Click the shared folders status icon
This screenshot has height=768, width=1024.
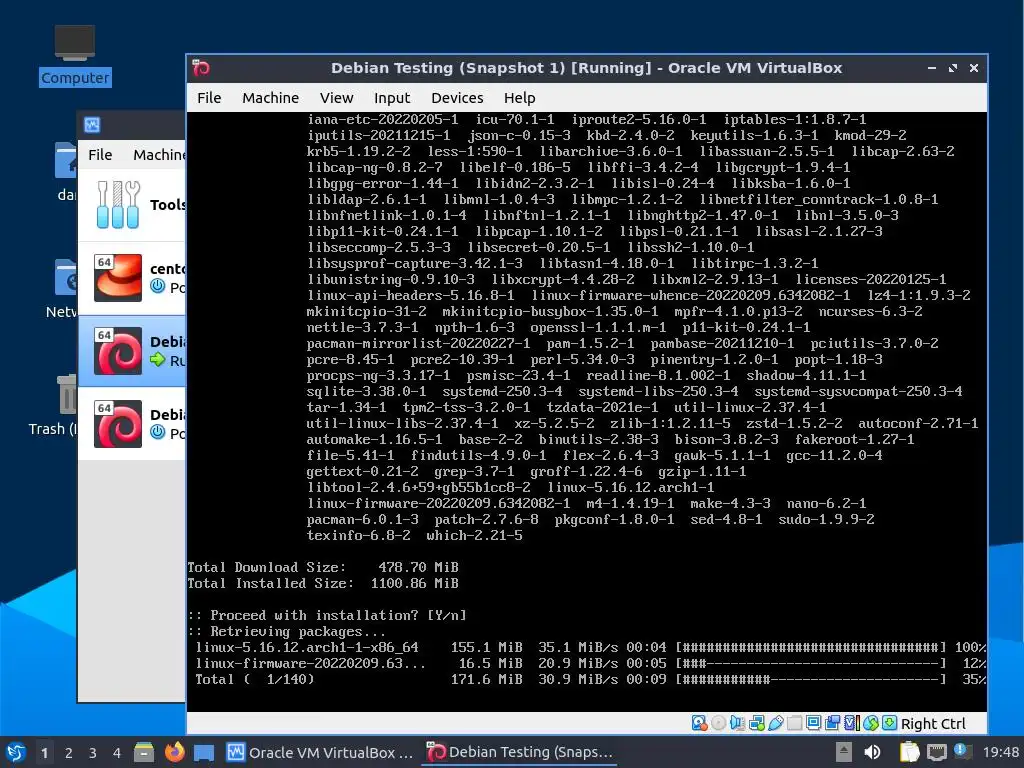[x=795, y=723]
